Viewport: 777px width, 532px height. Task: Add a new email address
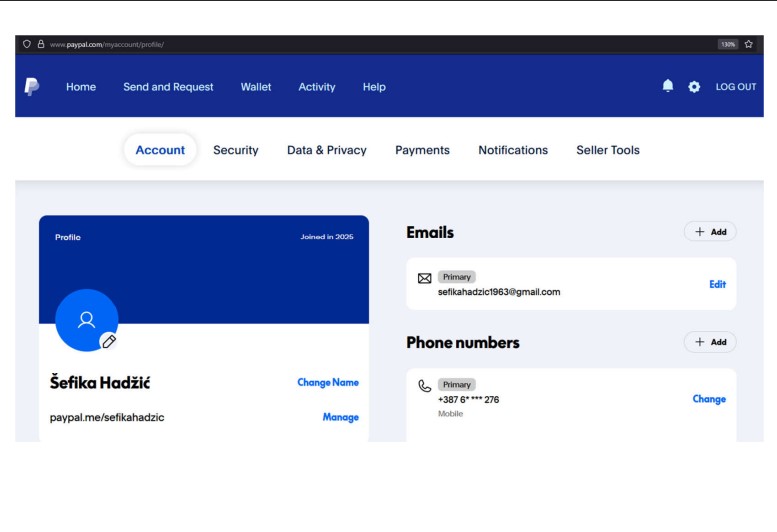710,232
